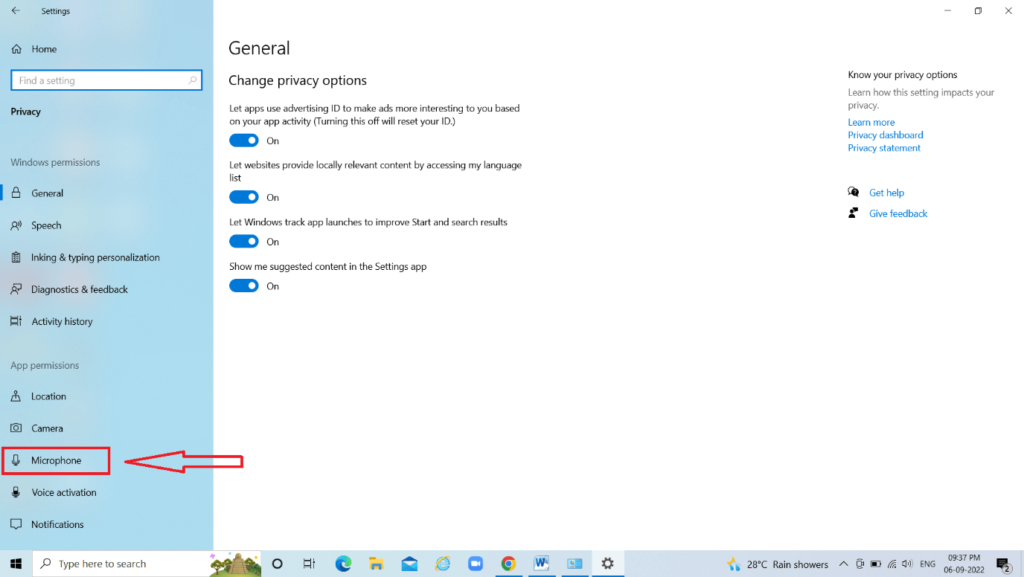
Task: Open Internet Explorer from the taskbar
Action: tap(443, 563)
